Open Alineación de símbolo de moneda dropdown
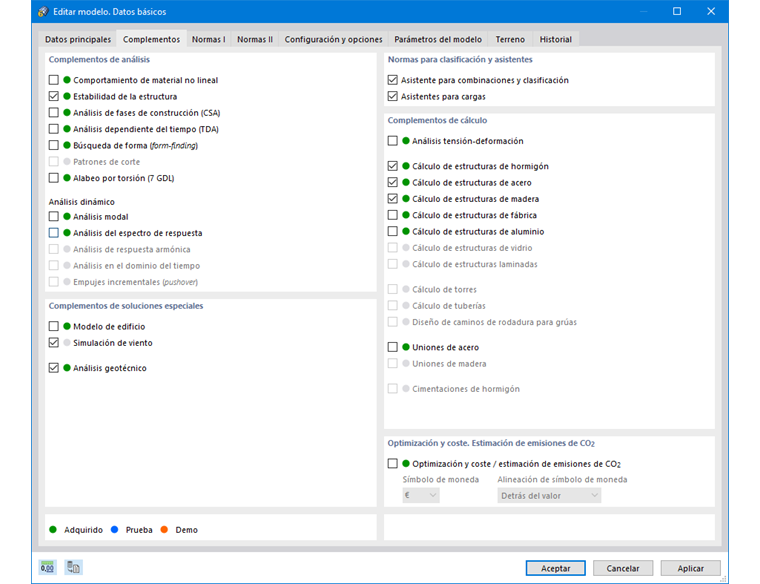The height and width of the screenshot is (584, 760). 549,495
